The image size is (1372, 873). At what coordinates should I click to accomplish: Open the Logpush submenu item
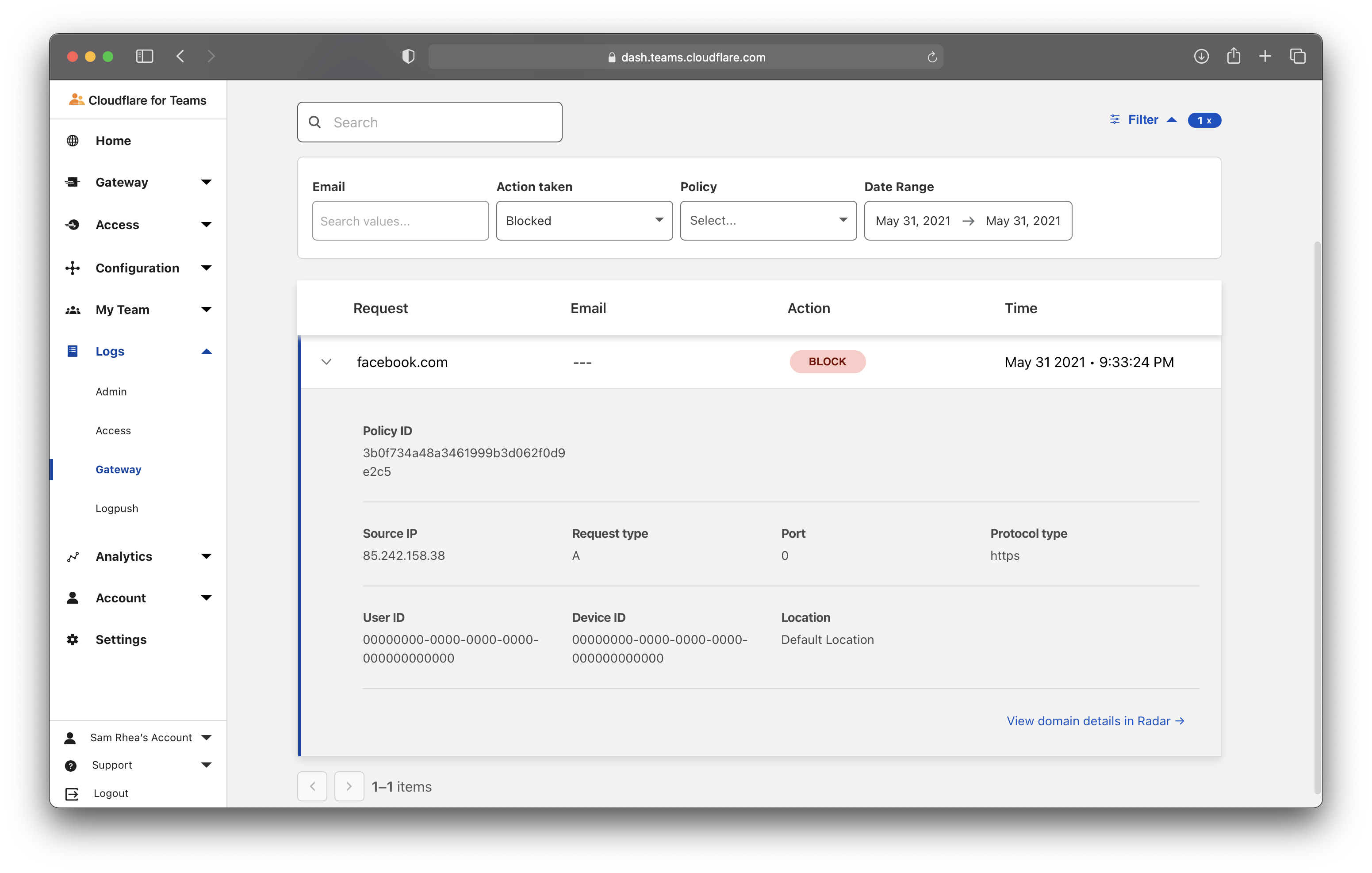117,508
